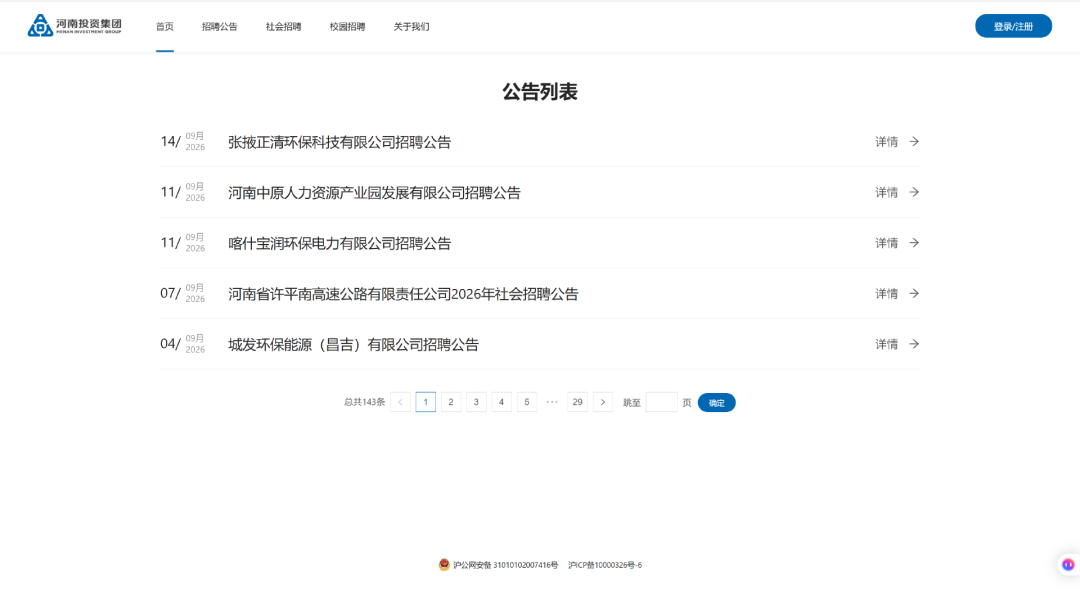Click arrow icon on 河南中原人力资源 row
Viewport: 1080px width, 592px height.
914,192
